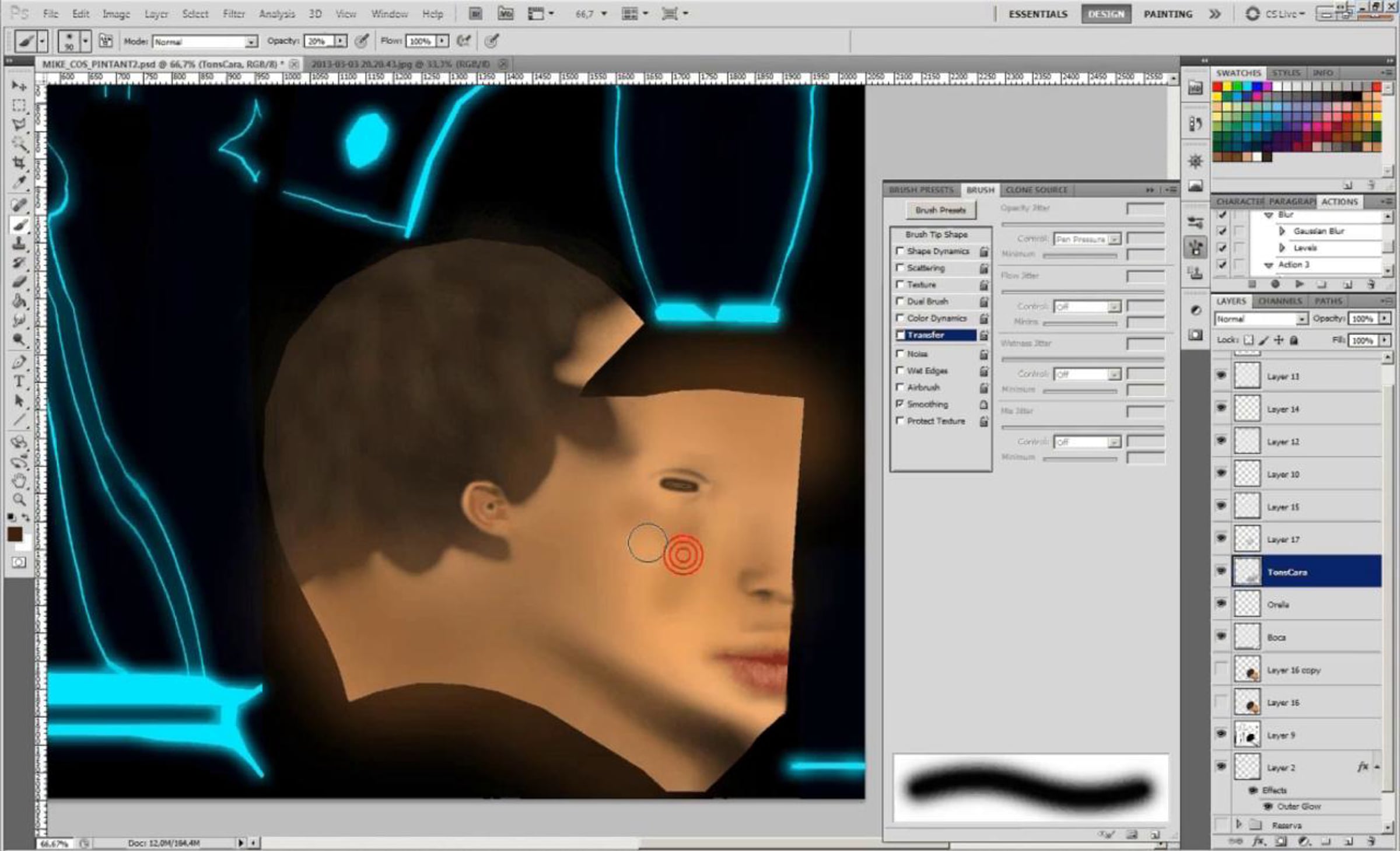
Task: Select the Eyedropper tool
Action: 19,183
